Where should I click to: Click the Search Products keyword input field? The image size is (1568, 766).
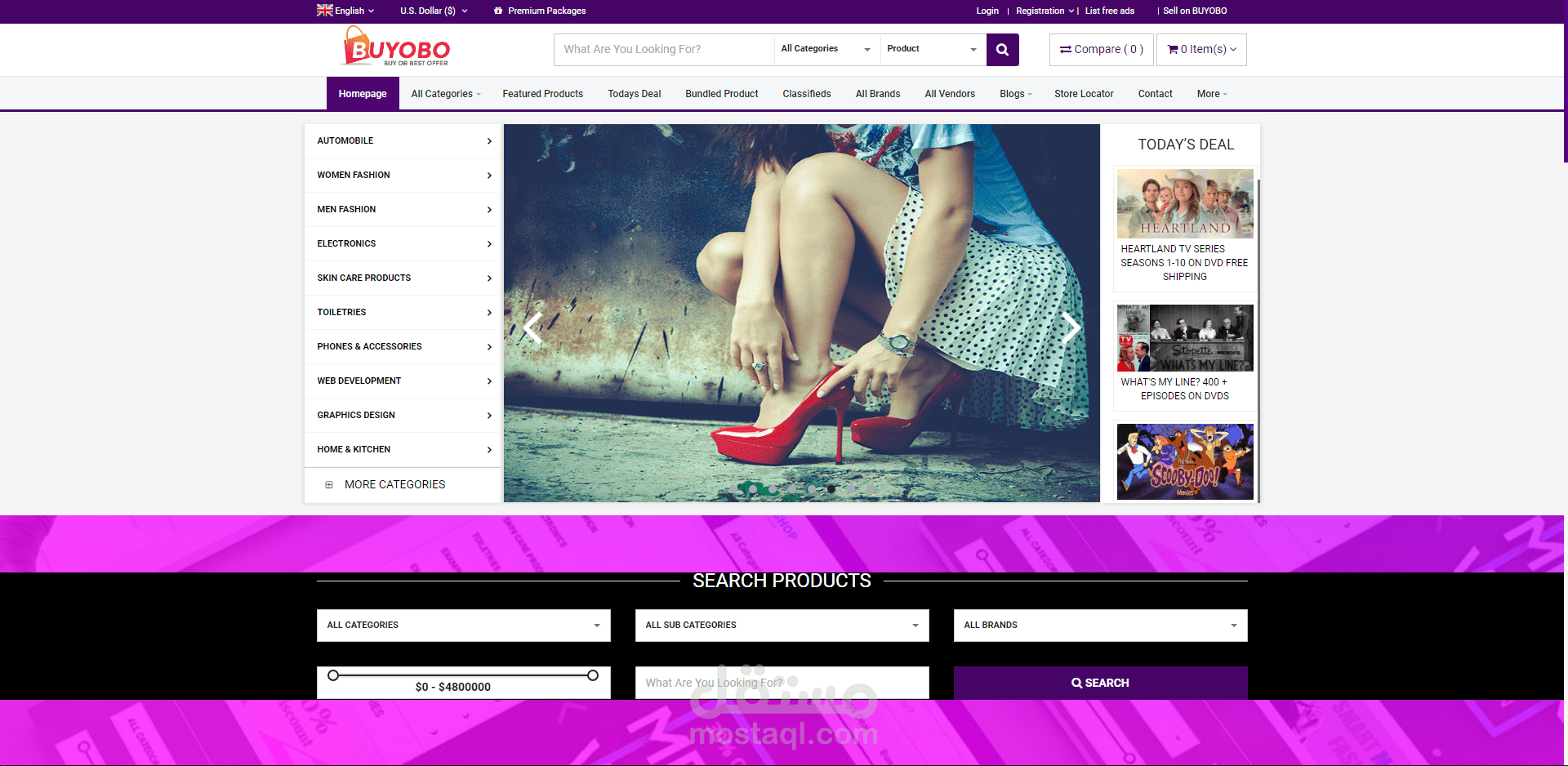click(782, 683)
